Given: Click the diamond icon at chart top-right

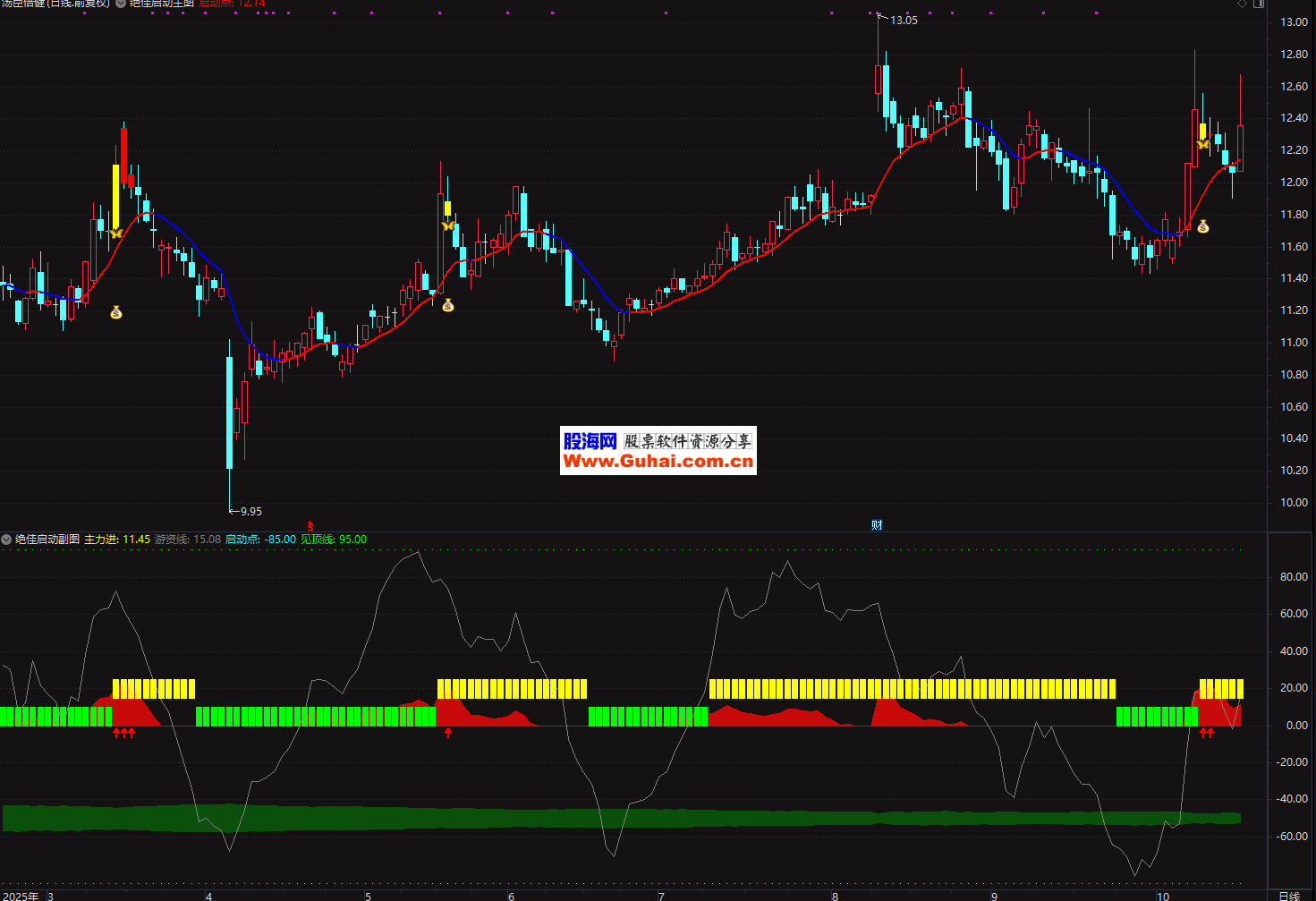Looking at the screenshot, I should 1242,4.
